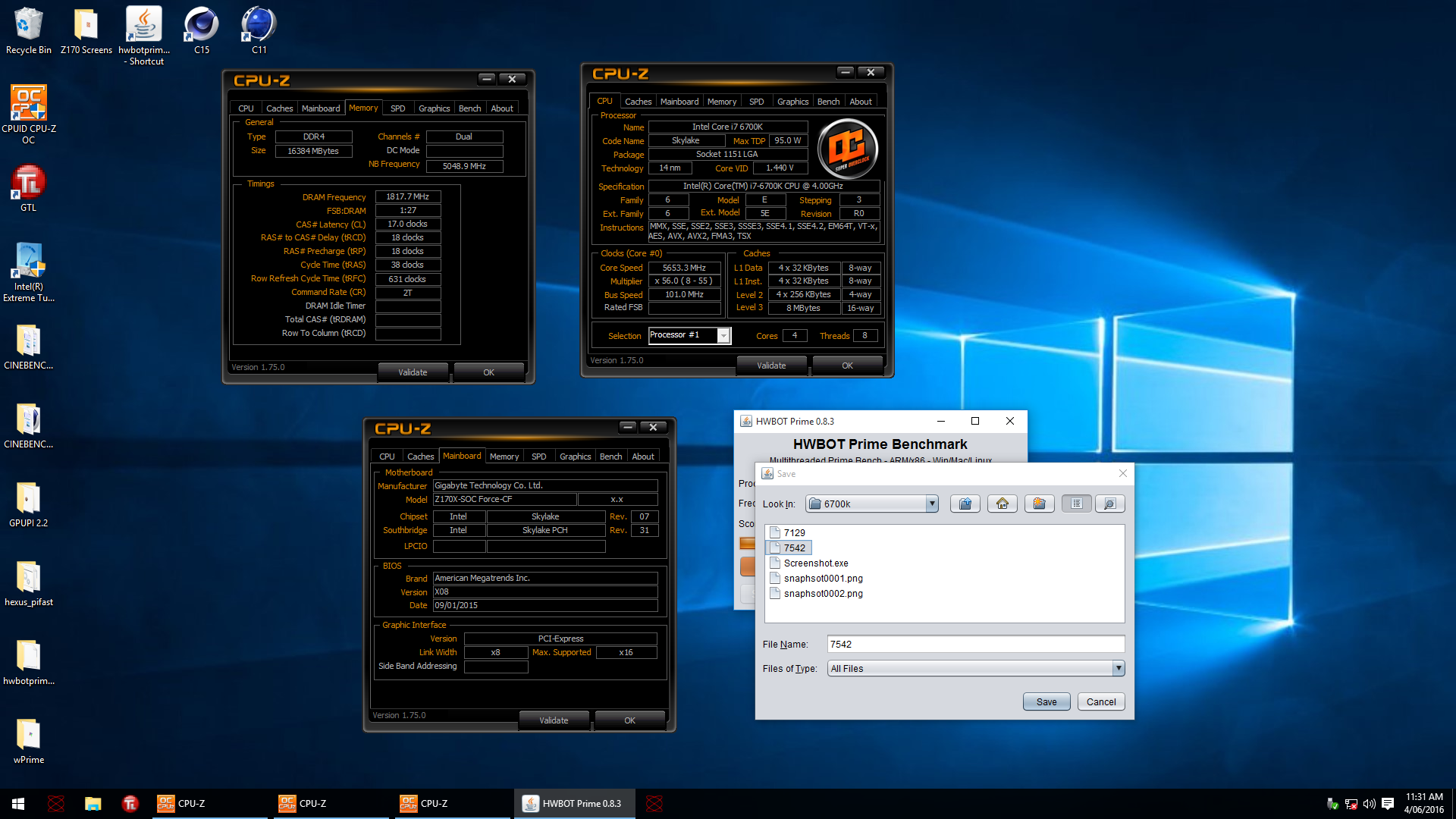Open the Action Center notifications icon
This screenshot has height=819, width=1456.
click(x=1388, y=804)
